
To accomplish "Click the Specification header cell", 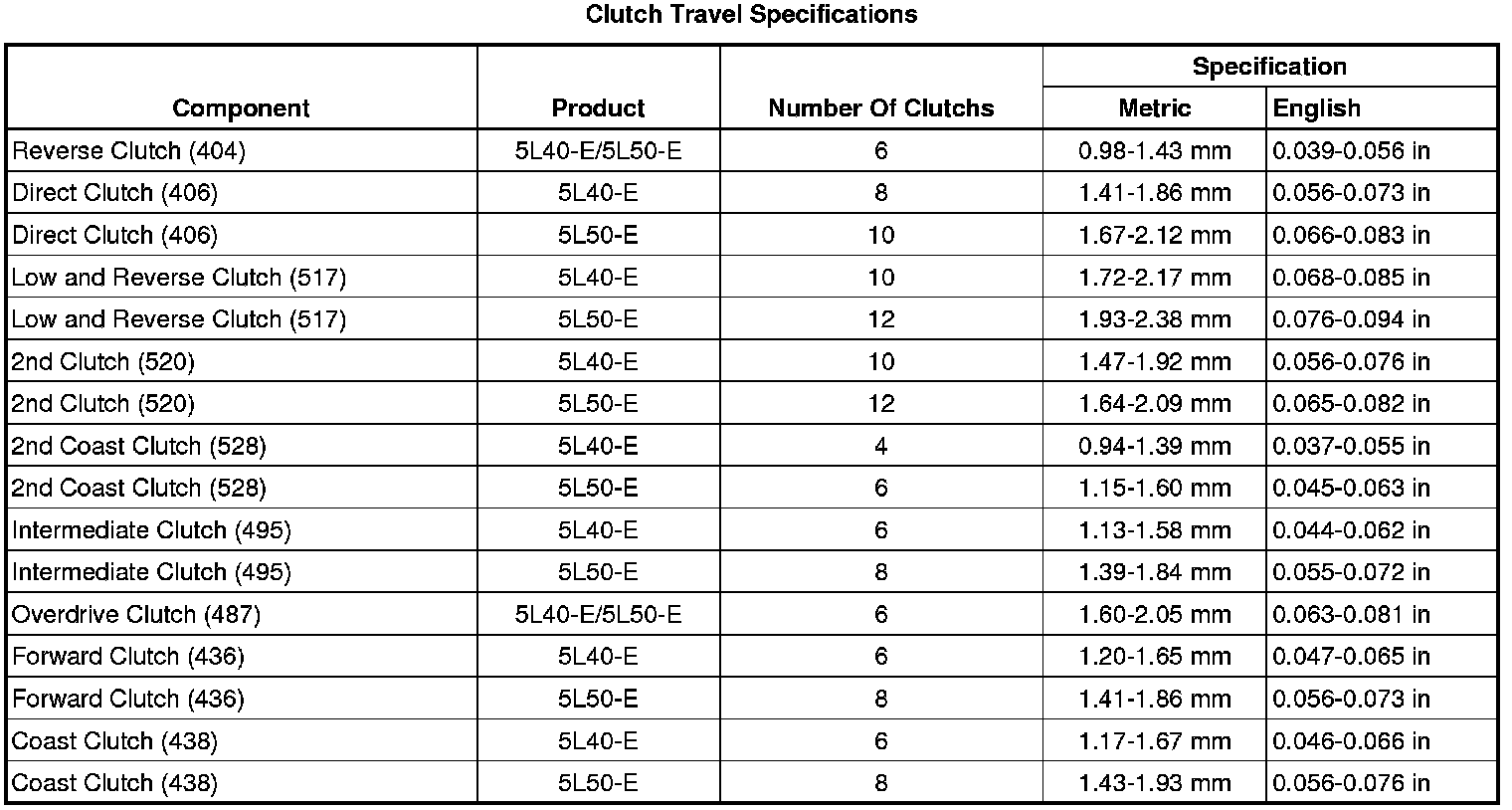I will [x=1269, y=67].
